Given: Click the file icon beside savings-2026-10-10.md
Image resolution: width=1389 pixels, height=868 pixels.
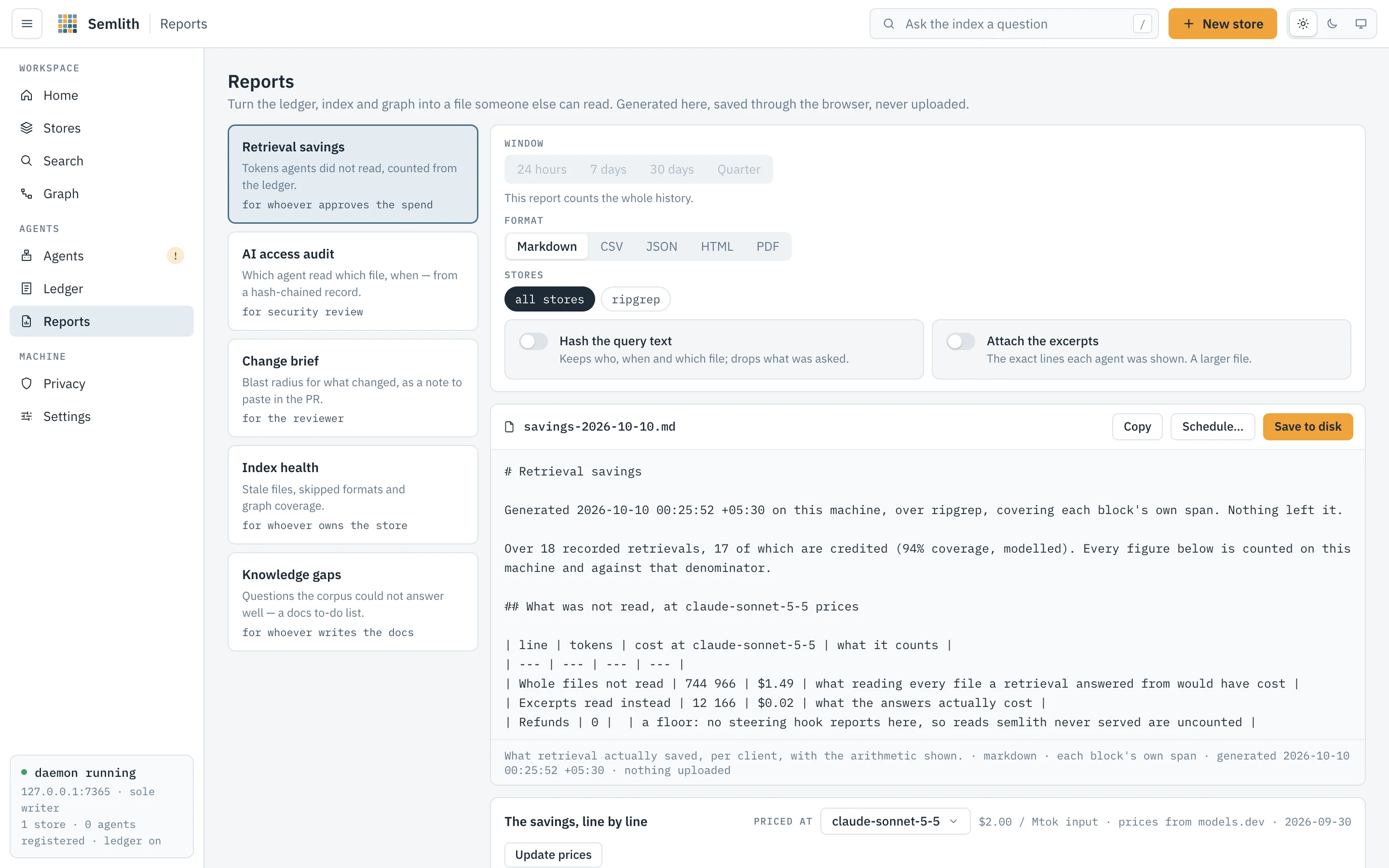Looking at the screenshot, I should click(x=509, y=427).
